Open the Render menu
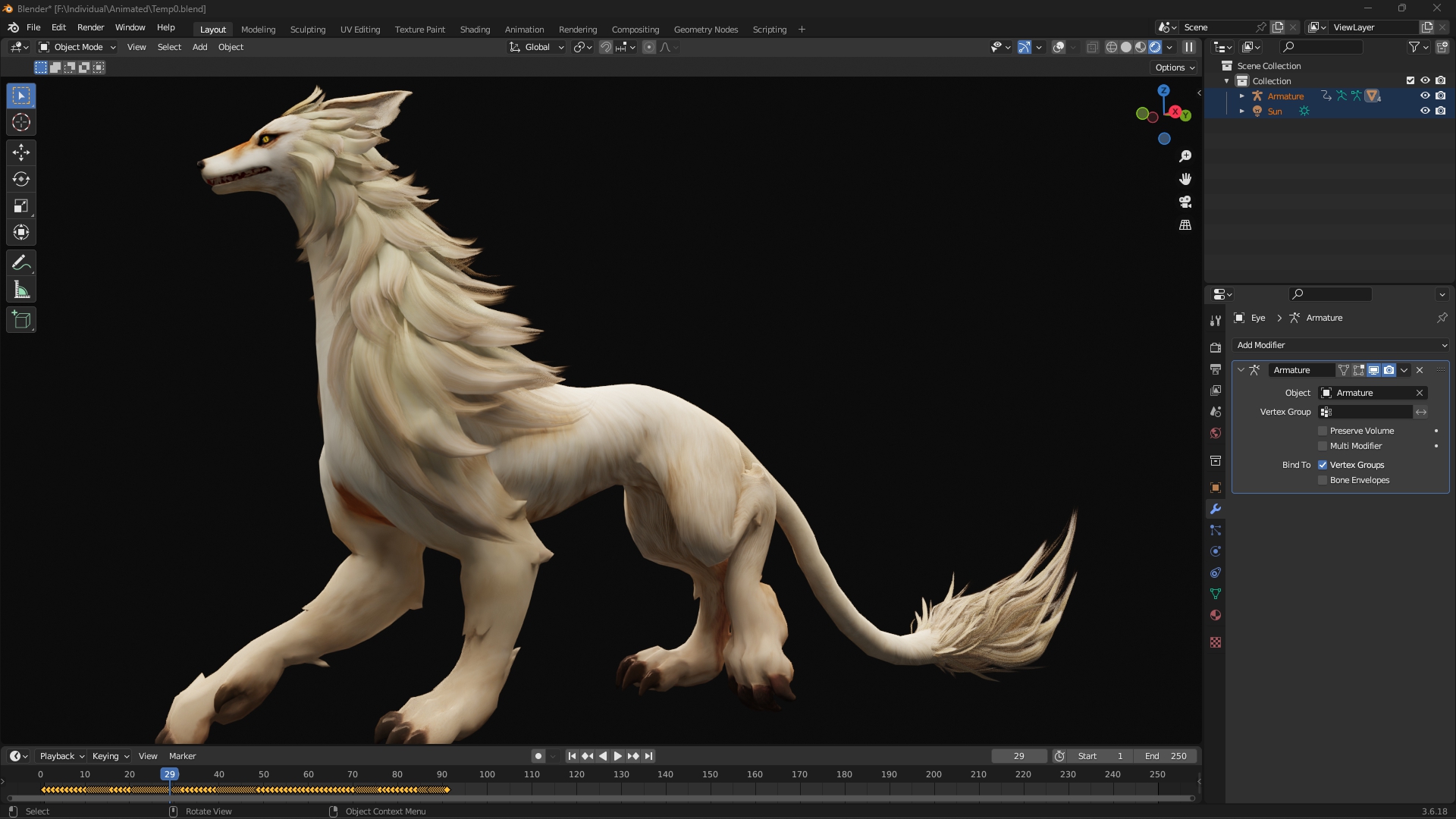Viewport: 1456px width, 819px height. tap(90, 27)
